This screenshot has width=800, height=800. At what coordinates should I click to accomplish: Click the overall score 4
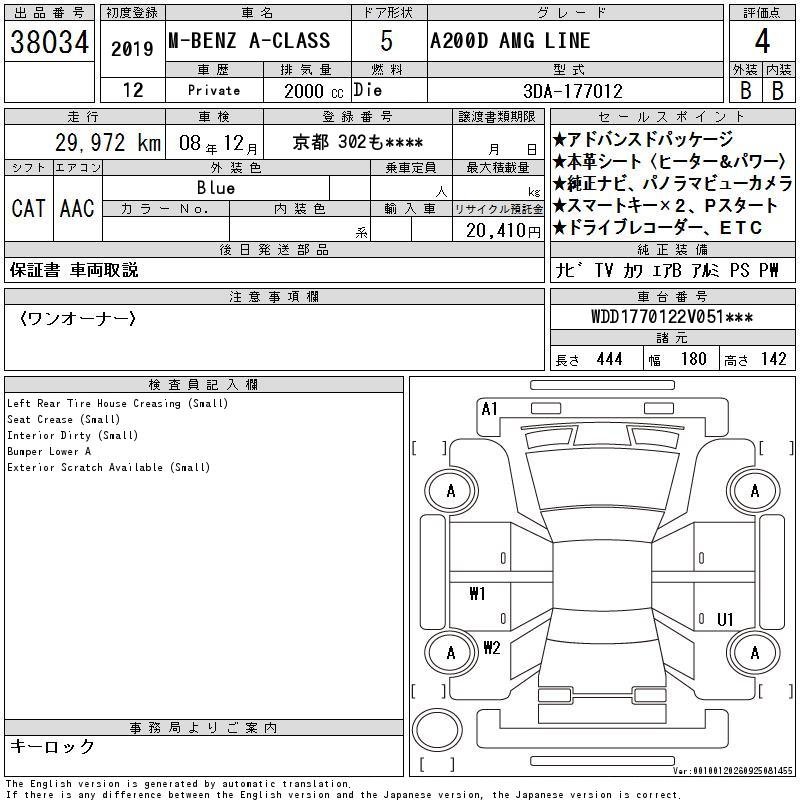click(x=762, y=41)
